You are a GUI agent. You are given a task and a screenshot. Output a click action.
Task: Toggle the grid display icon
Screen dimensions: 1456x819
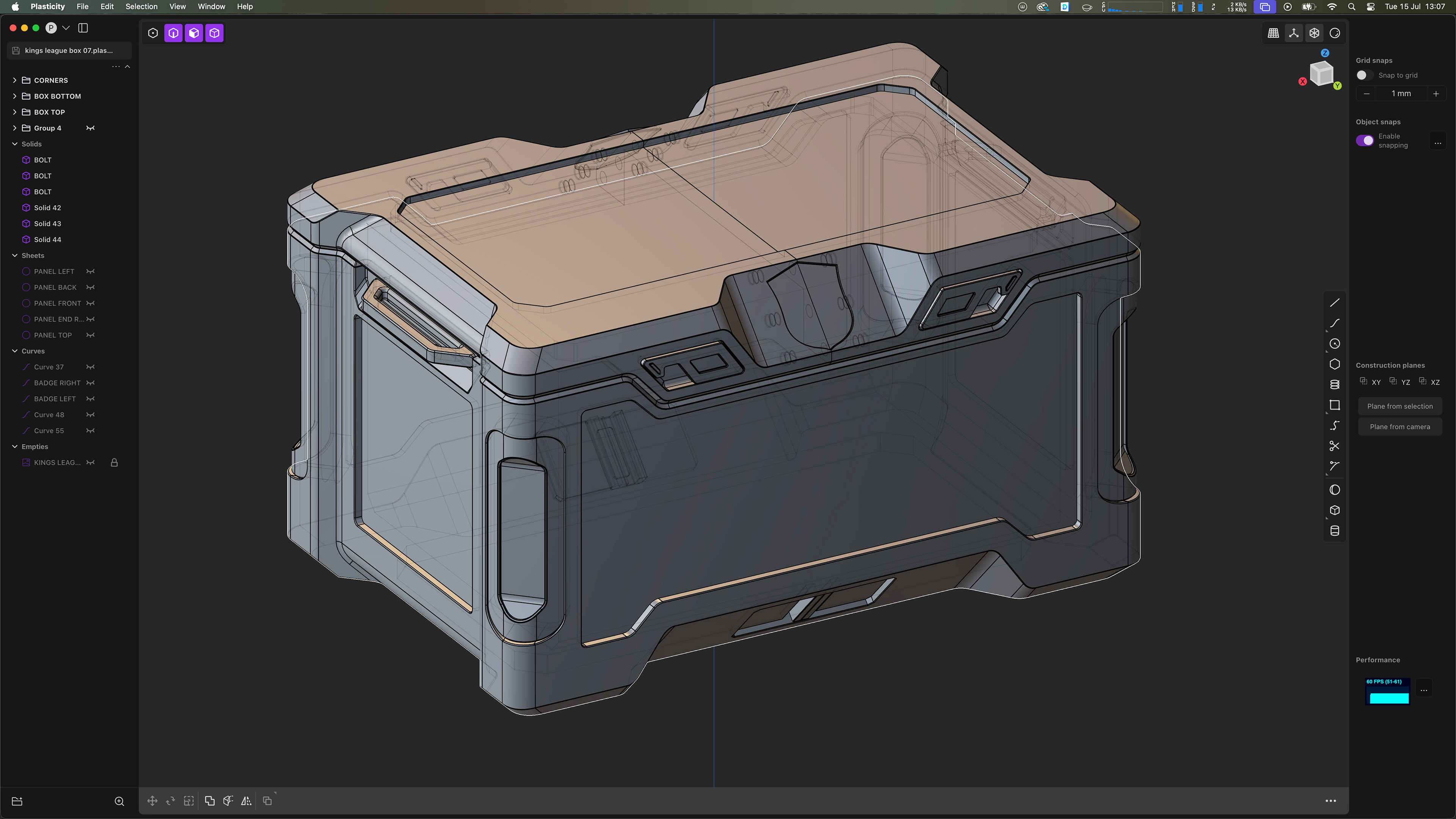pos(1273,33)
